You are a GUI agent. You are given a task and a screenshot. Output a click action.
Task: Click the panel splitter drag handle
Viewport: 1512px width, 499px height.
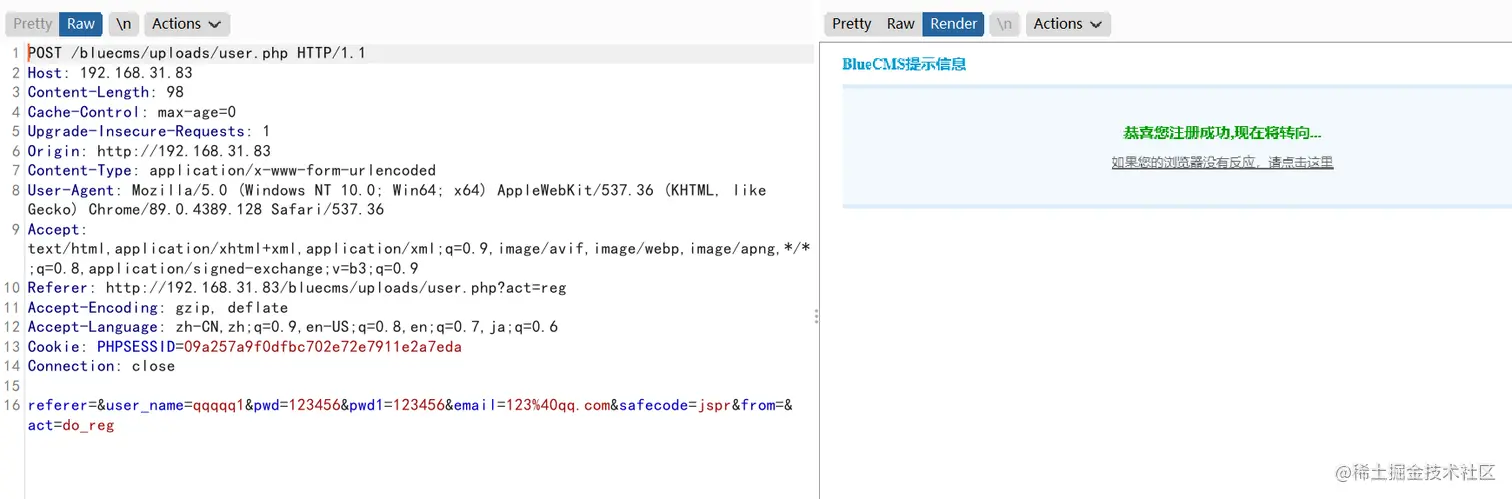click(817, 316)
